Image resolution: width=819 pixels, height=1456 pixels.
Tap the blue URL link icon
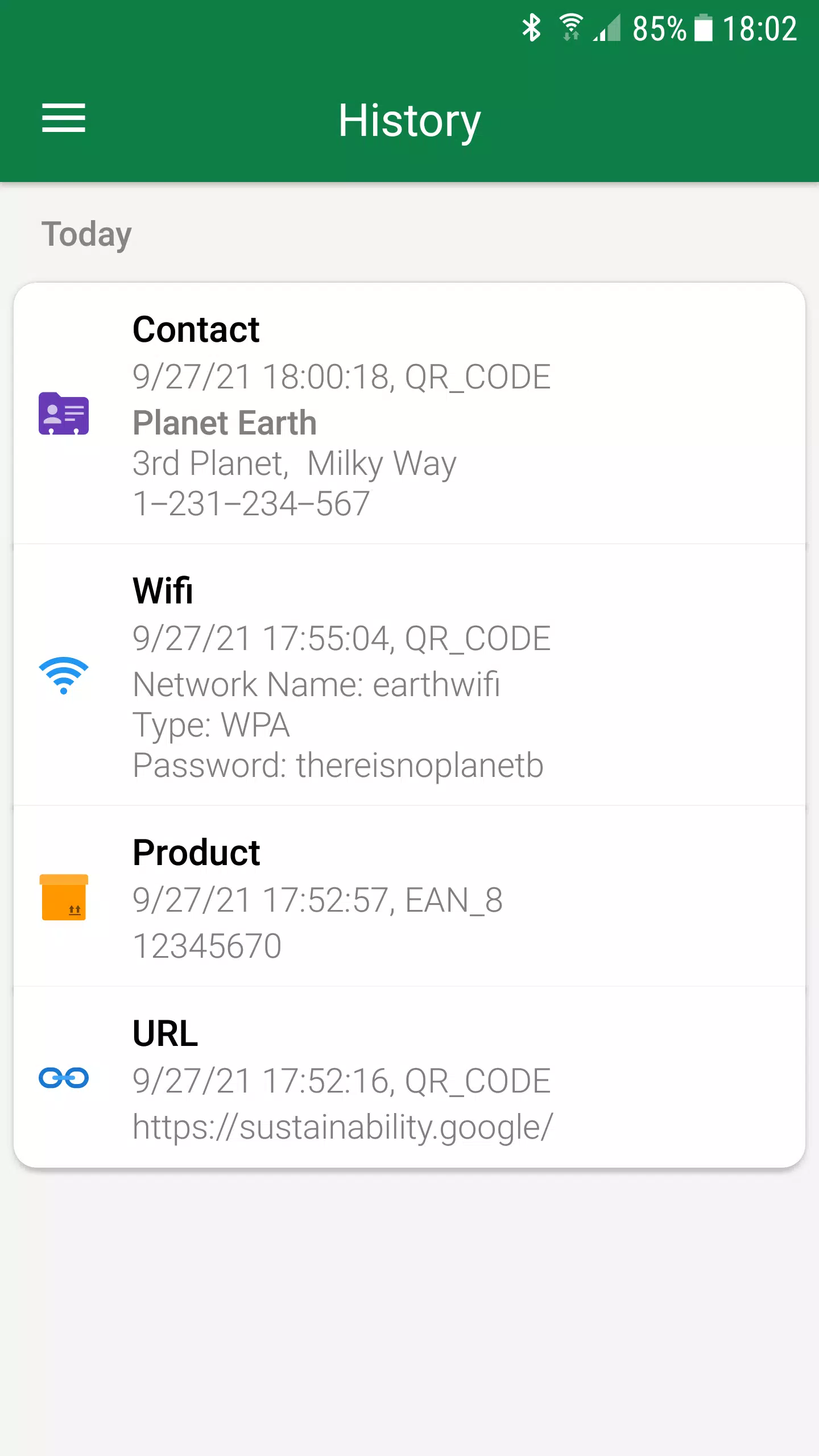tap(64, 1078)
